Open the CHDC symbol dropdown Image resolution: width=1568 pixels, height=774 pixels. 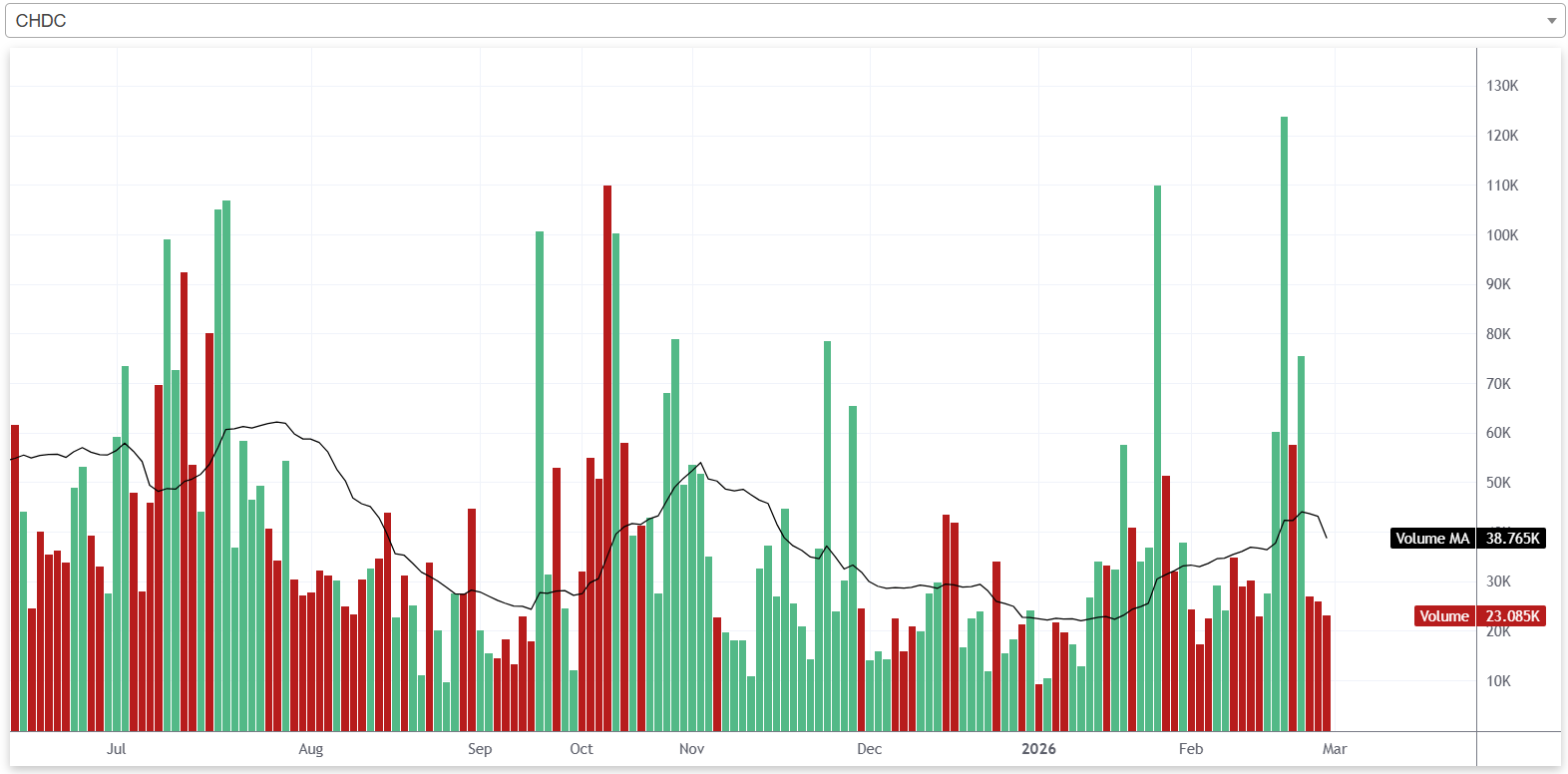(778, 21)
